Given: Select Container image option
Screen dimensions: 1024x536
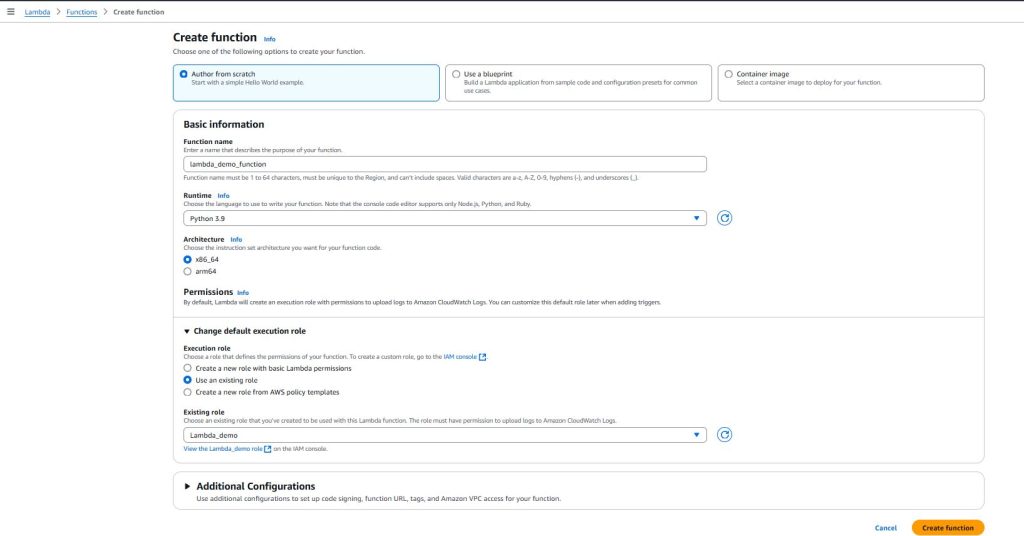Looking at the screenshot, I should click(x=728, y=74).
